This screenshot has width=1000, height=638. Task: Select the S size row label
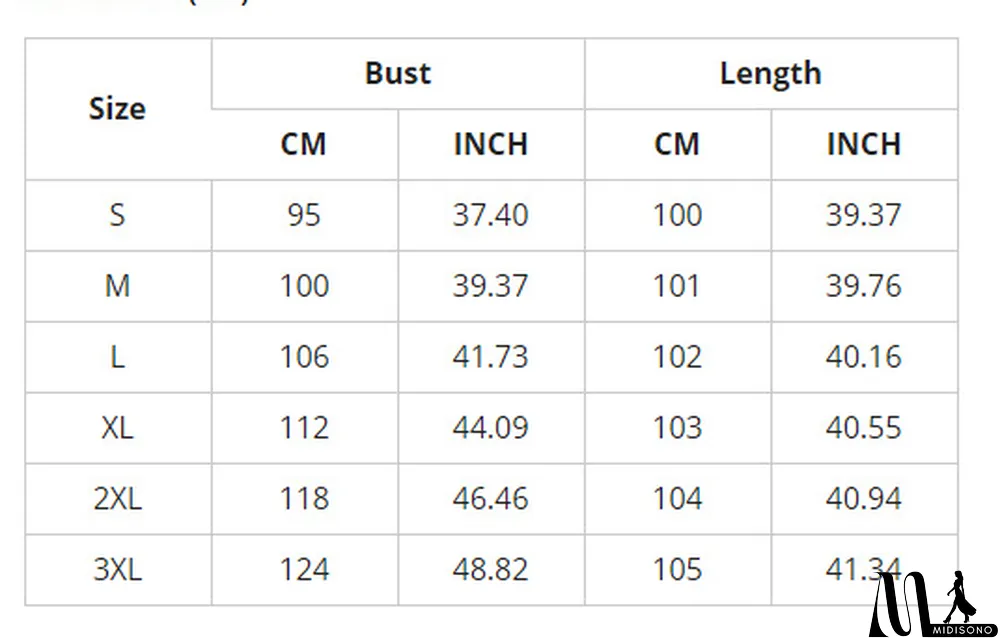coord(117,215)
